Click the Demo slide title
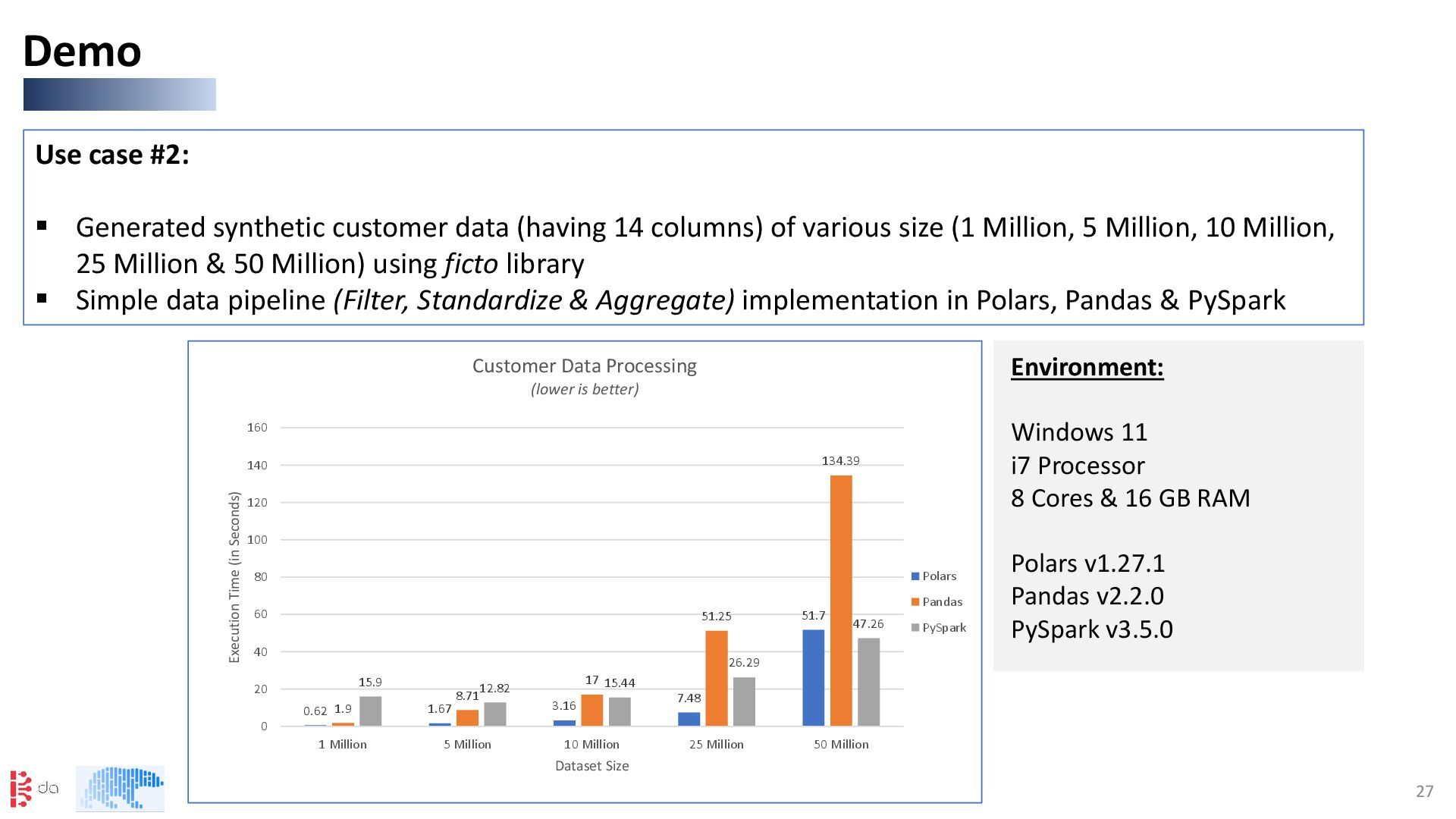Image resolution: width=1456 pixels, height=819 pixels. (x=82, y=52)
